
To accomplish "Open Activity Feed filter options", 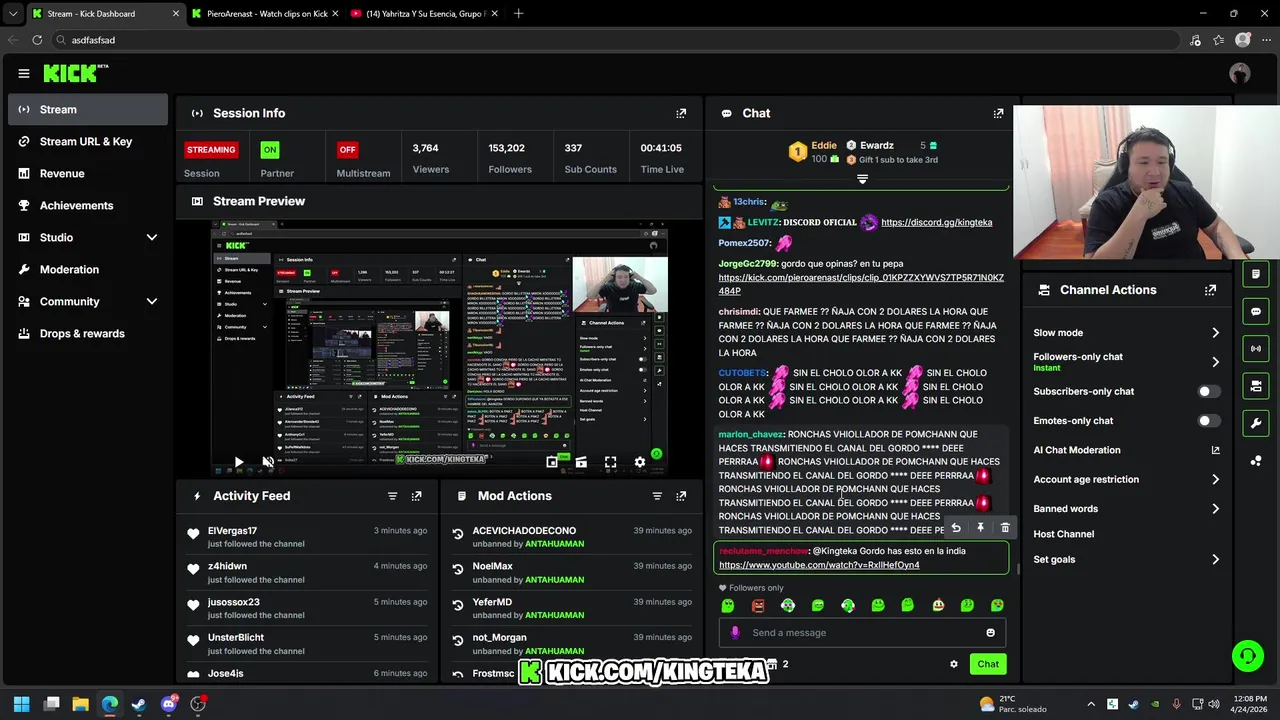I will pyautogui.click(x=392, y=496).
